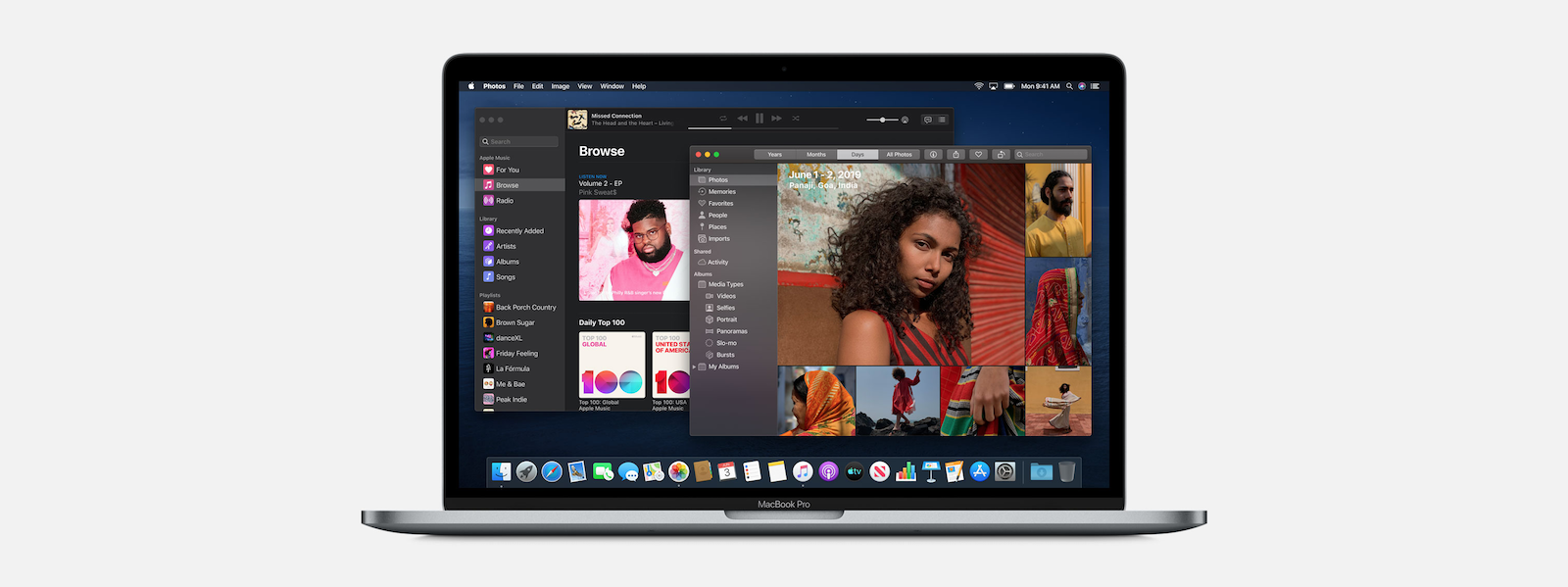Open the lyrics panel in Music
Image resolution: width=1568 pixels, height=587 pixels.
coord(927,120)
